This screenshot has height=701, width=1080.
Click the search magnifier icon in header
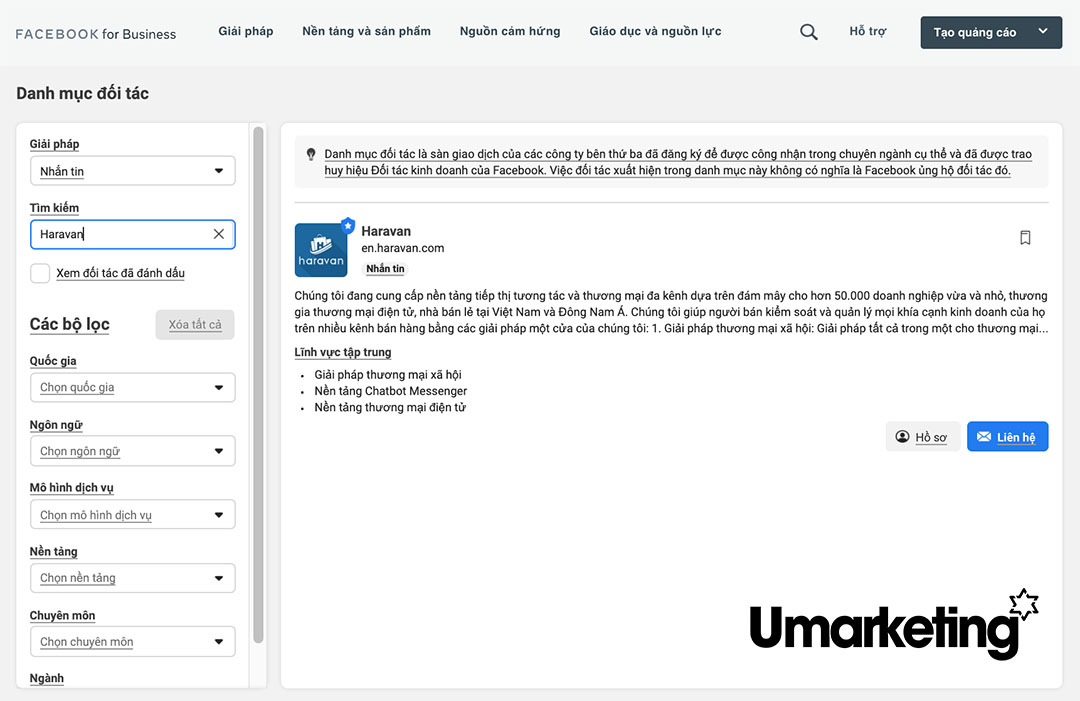point(809,32)
